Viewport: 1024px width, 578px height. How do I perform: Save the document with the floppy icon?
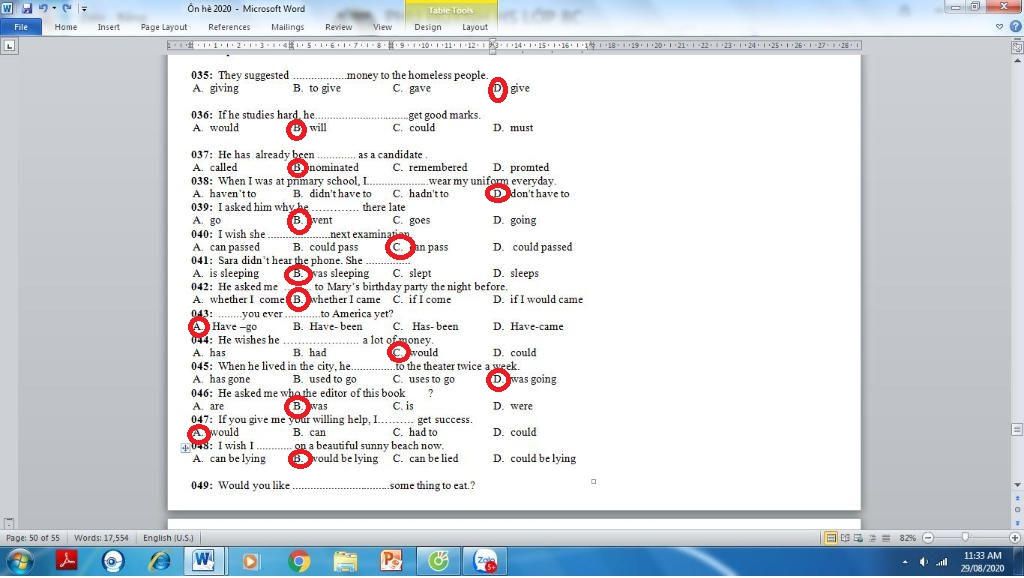(x=27, y=8)
